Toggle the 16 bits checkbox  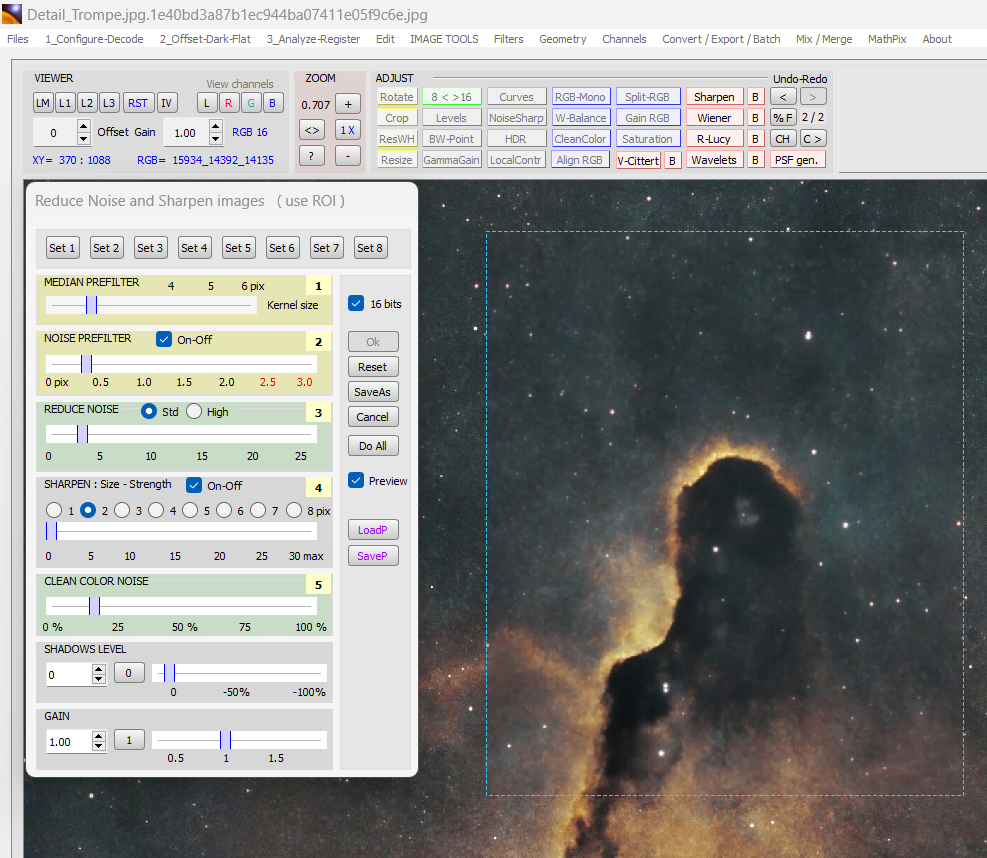[356, 303]
